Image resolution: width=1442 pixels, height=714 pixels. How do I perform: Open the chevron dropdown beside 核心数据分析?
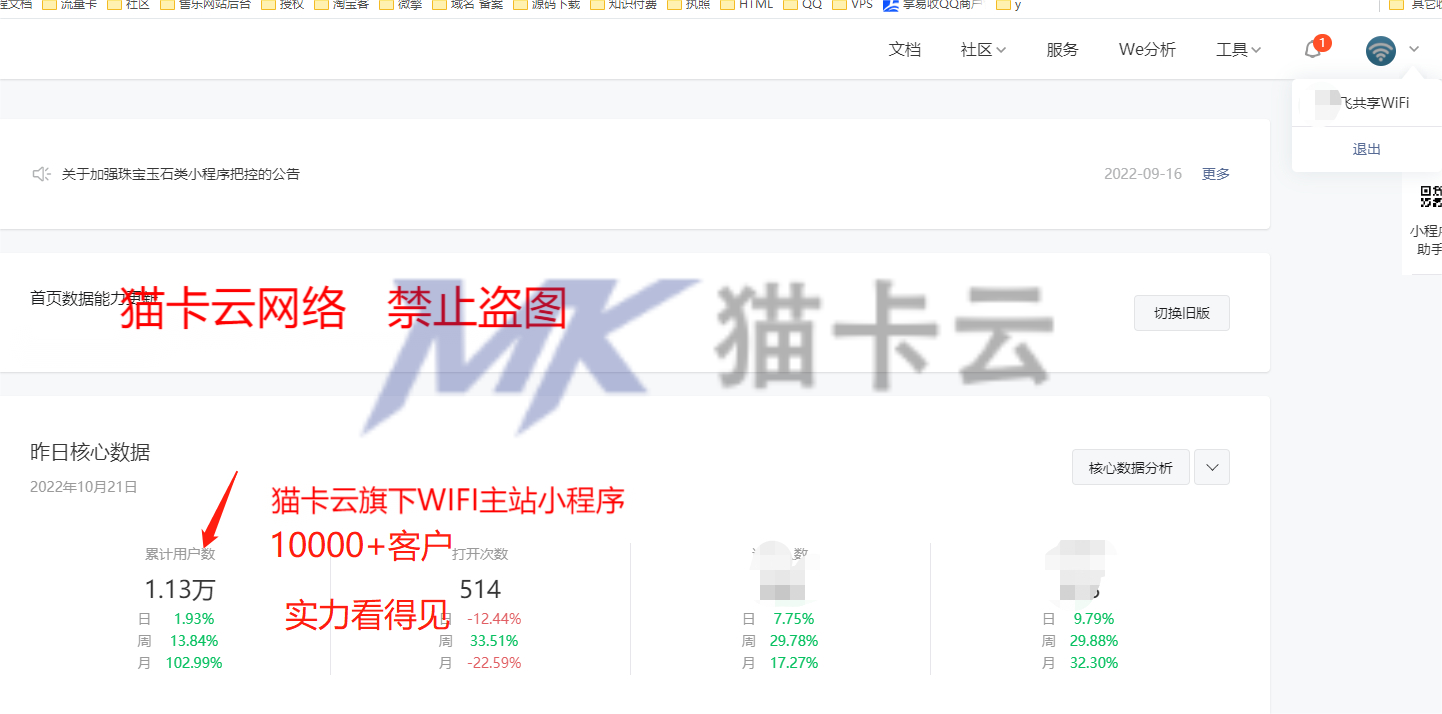1213,467
